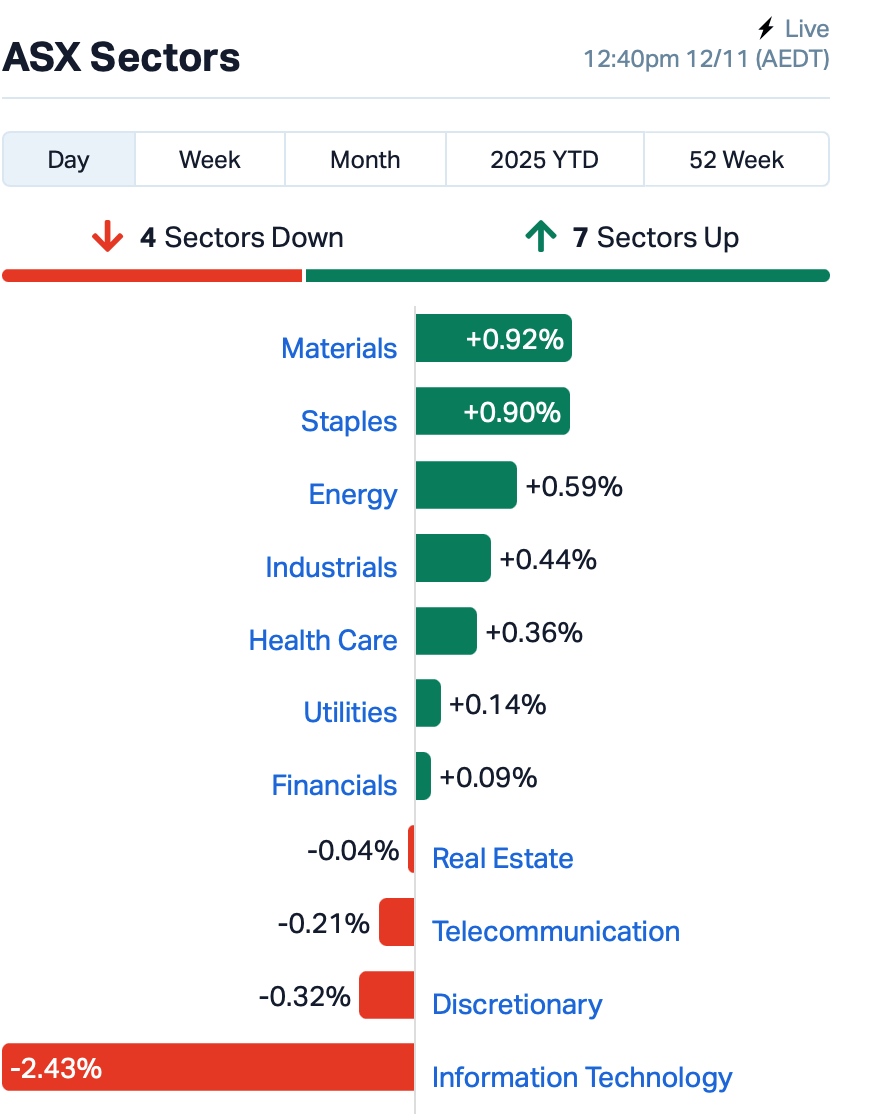Viewport: 872px width, 1114px height.
Task: Click the green up arrow icon
Action: click(540, 238)
